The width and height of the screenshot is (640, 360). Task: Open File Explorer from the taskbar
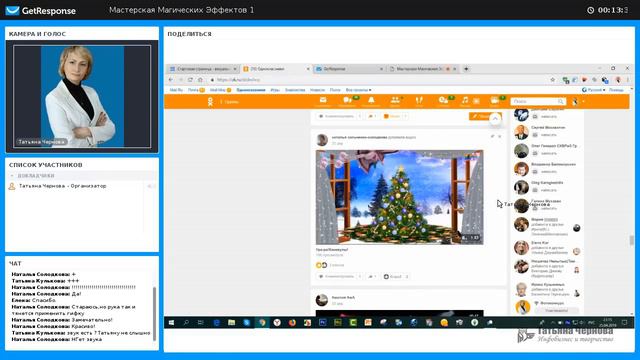click(231, 322)
